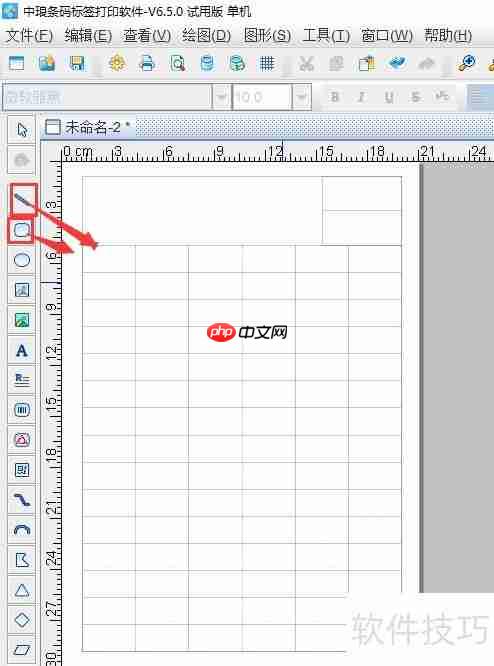This screenshot has width=494, height=666.
Task: Select the rounded rectangle tool
Action: point(22,230)
